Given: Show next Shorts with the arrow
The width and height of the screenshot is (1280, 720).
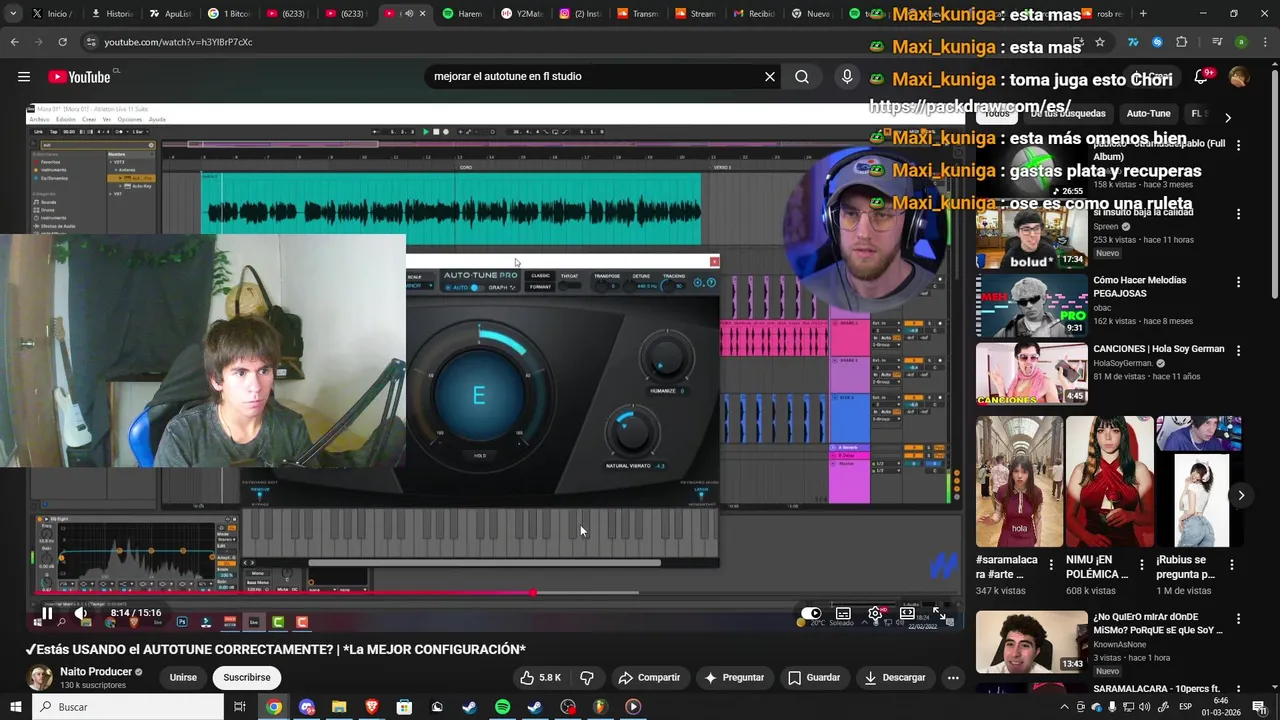Looking at the screenshot, I should (x=1241, y=495).
